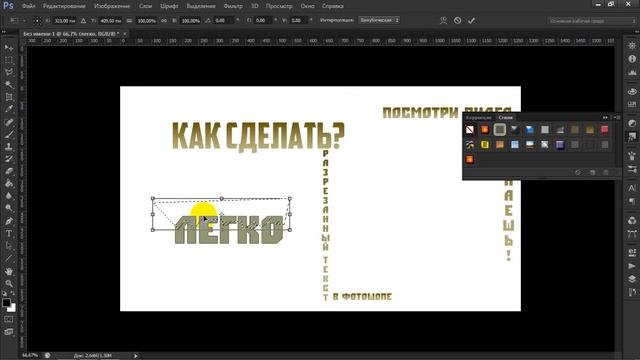The height and width of the screenshot is (360, 640).
Task: Select the Move tool
Action: tap(9, 48)
